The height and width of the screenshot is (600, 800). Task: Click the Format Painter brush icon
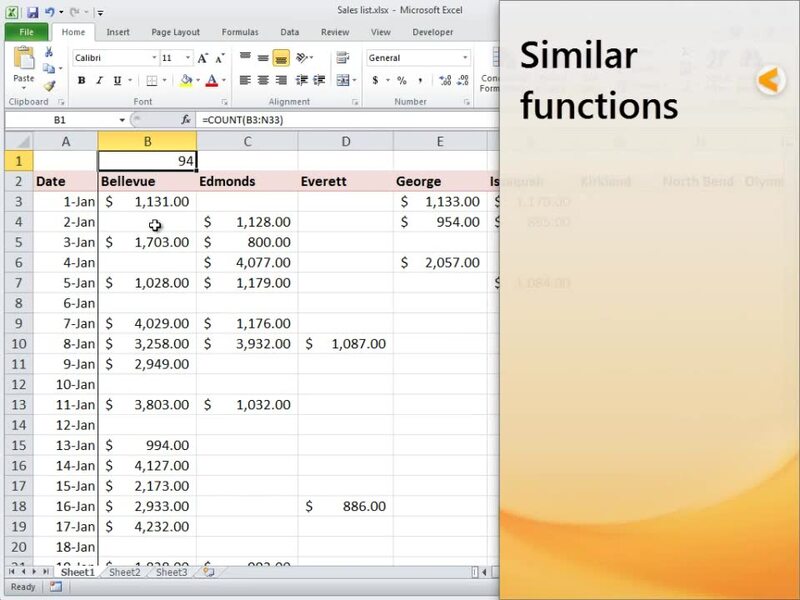click(49, 86)
